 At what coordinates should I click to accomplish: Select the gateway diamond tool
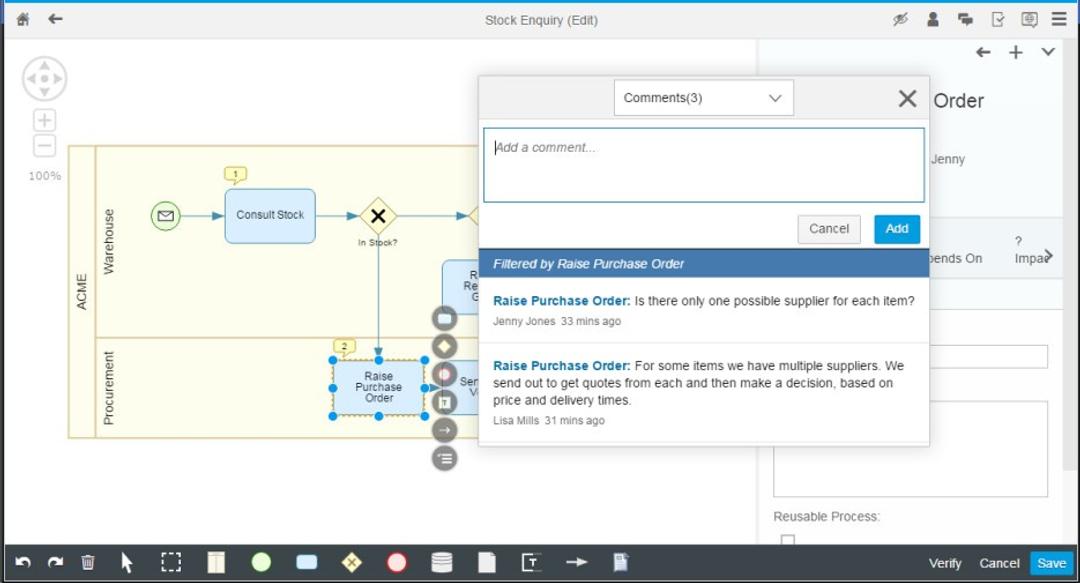[351, 563]
